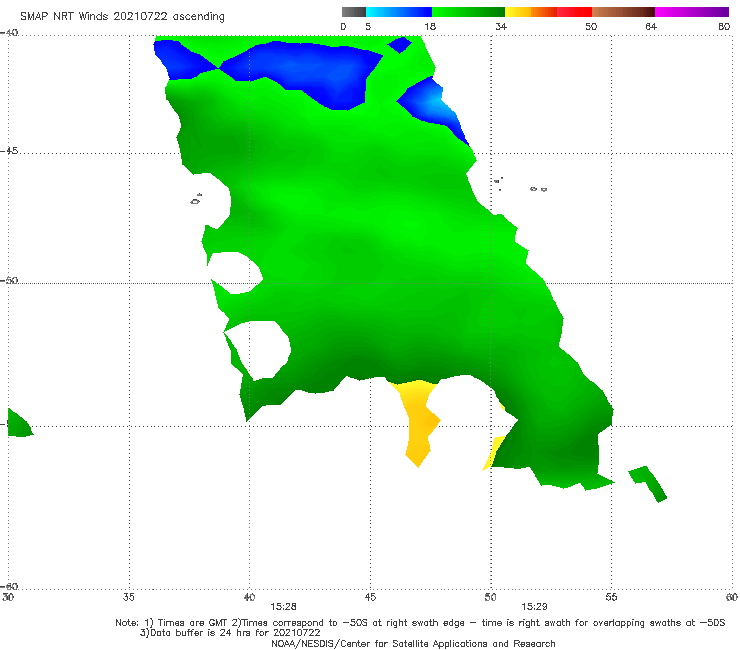Viewport: 740px width, 650px height.
Task: Click the "60" longitude axis label
Action: coord(732,598)
